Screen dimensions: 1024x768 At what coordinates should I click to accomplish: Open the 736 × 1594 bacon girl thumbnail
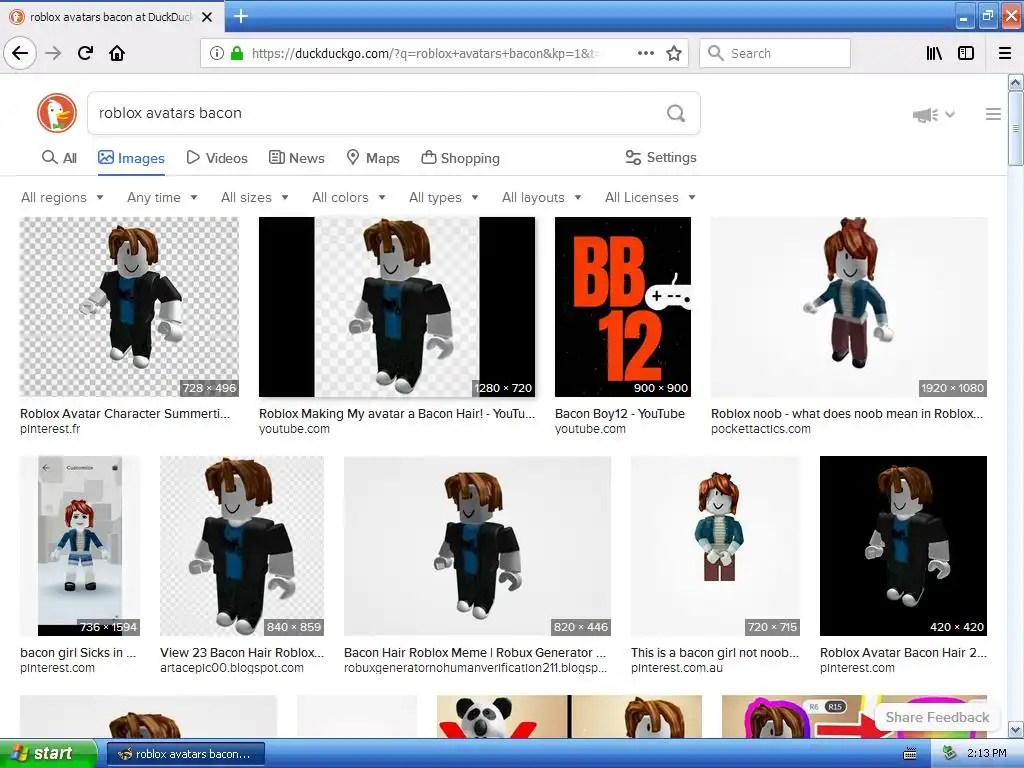80,546
